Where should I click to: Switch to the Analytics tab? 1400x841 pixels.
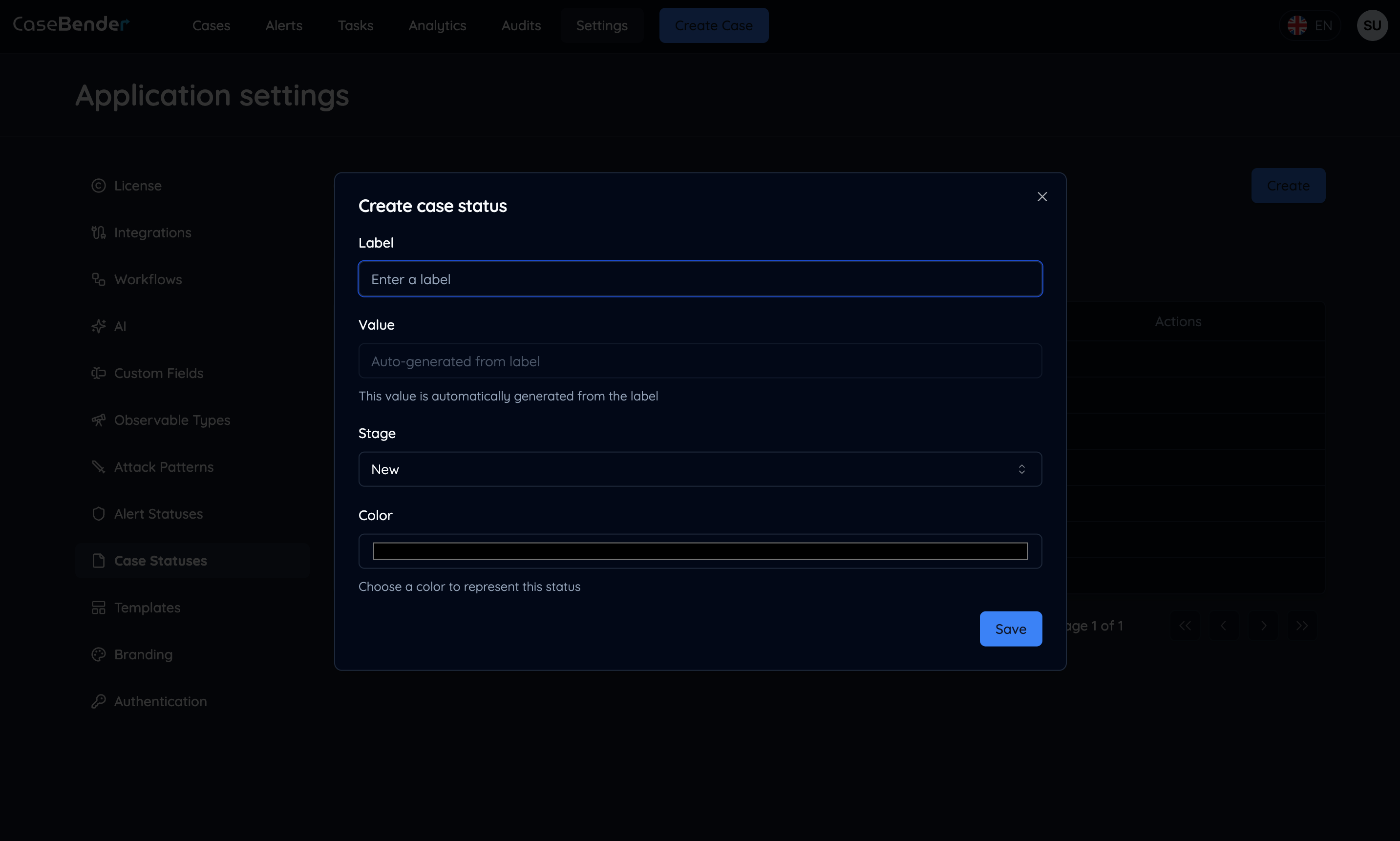pos(437,25)
